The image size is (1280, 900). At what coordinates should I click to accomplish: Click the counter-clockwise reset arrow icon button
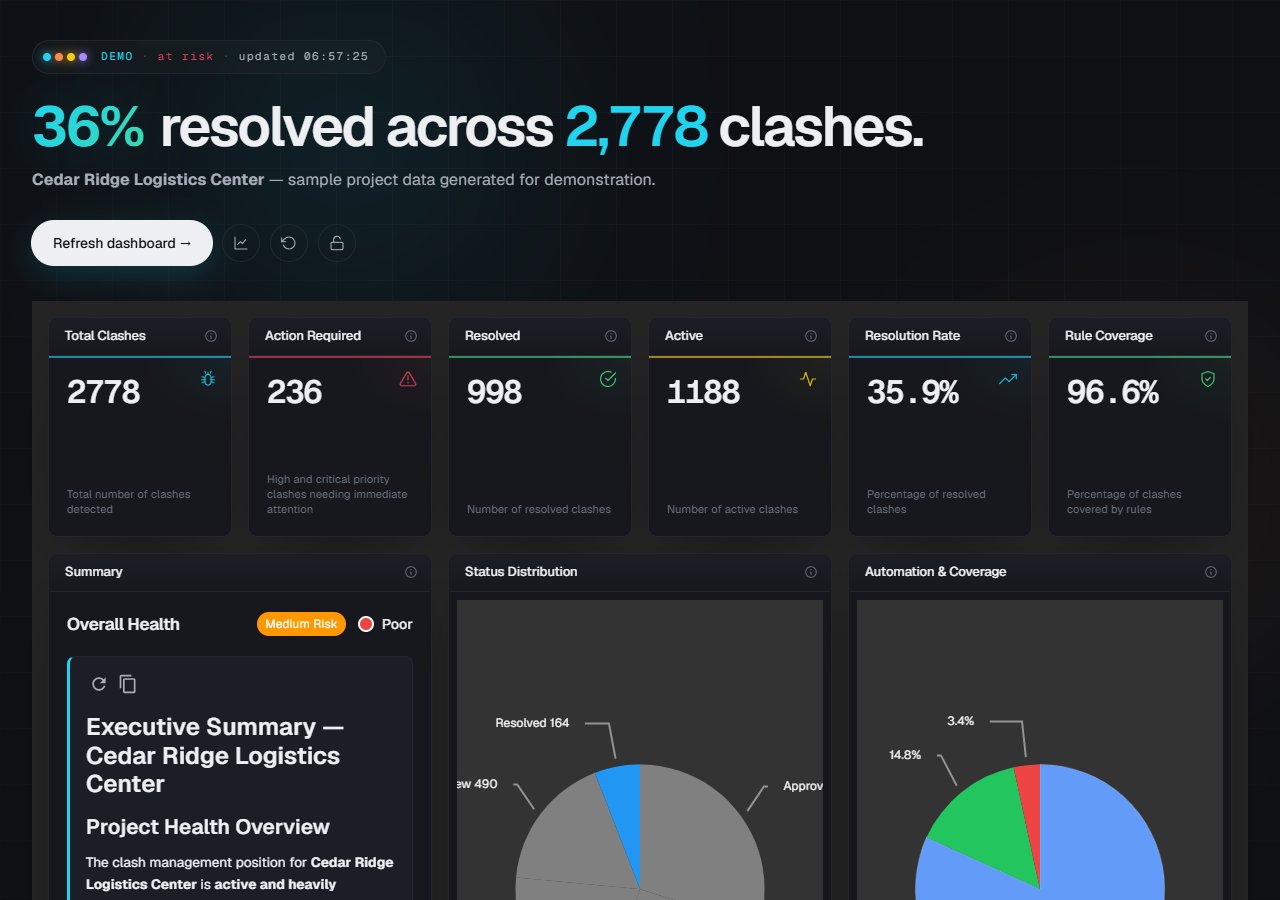tap(289, 243)
